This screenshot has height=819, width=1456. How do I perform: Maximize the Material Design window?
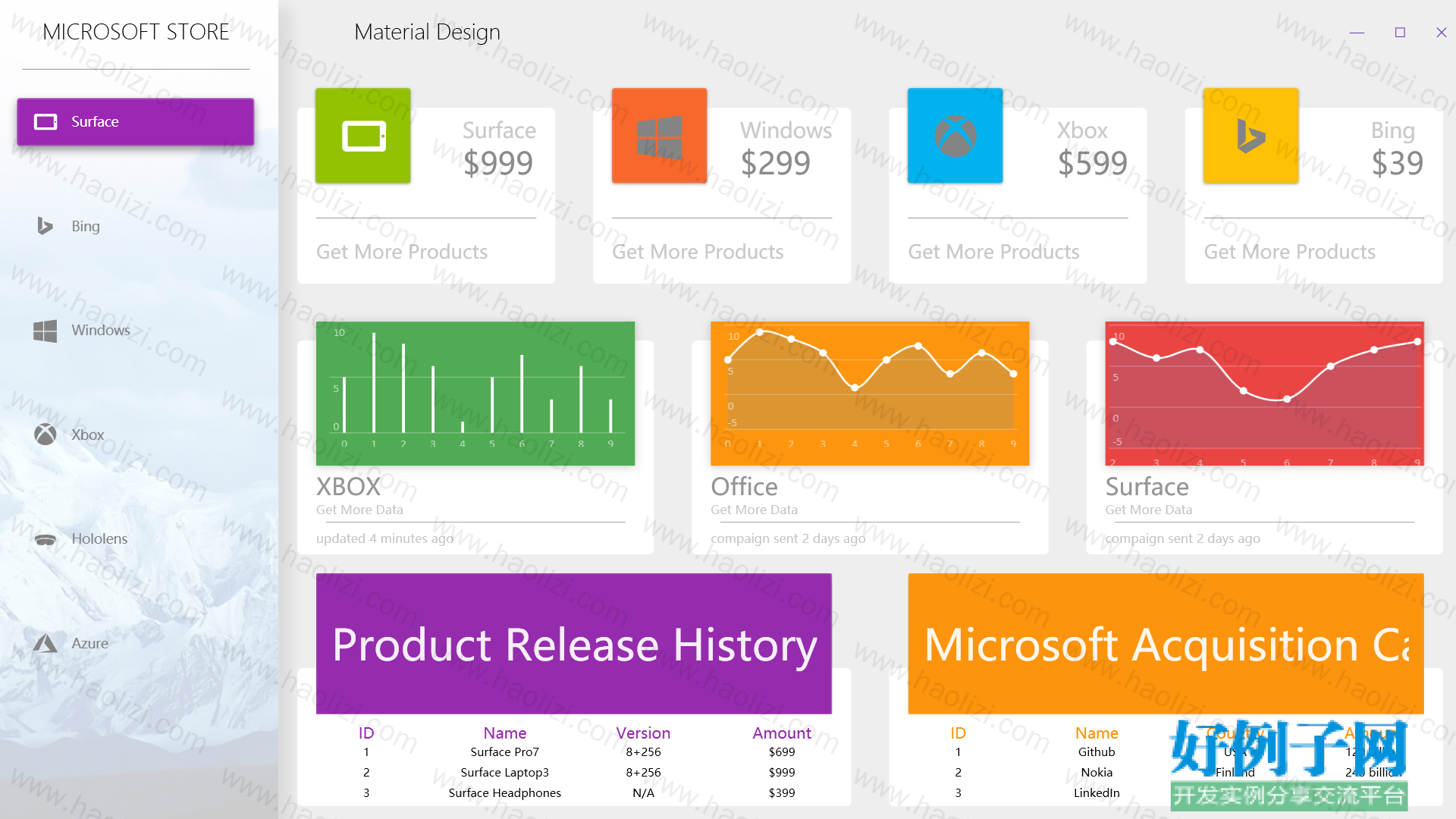1400,33
